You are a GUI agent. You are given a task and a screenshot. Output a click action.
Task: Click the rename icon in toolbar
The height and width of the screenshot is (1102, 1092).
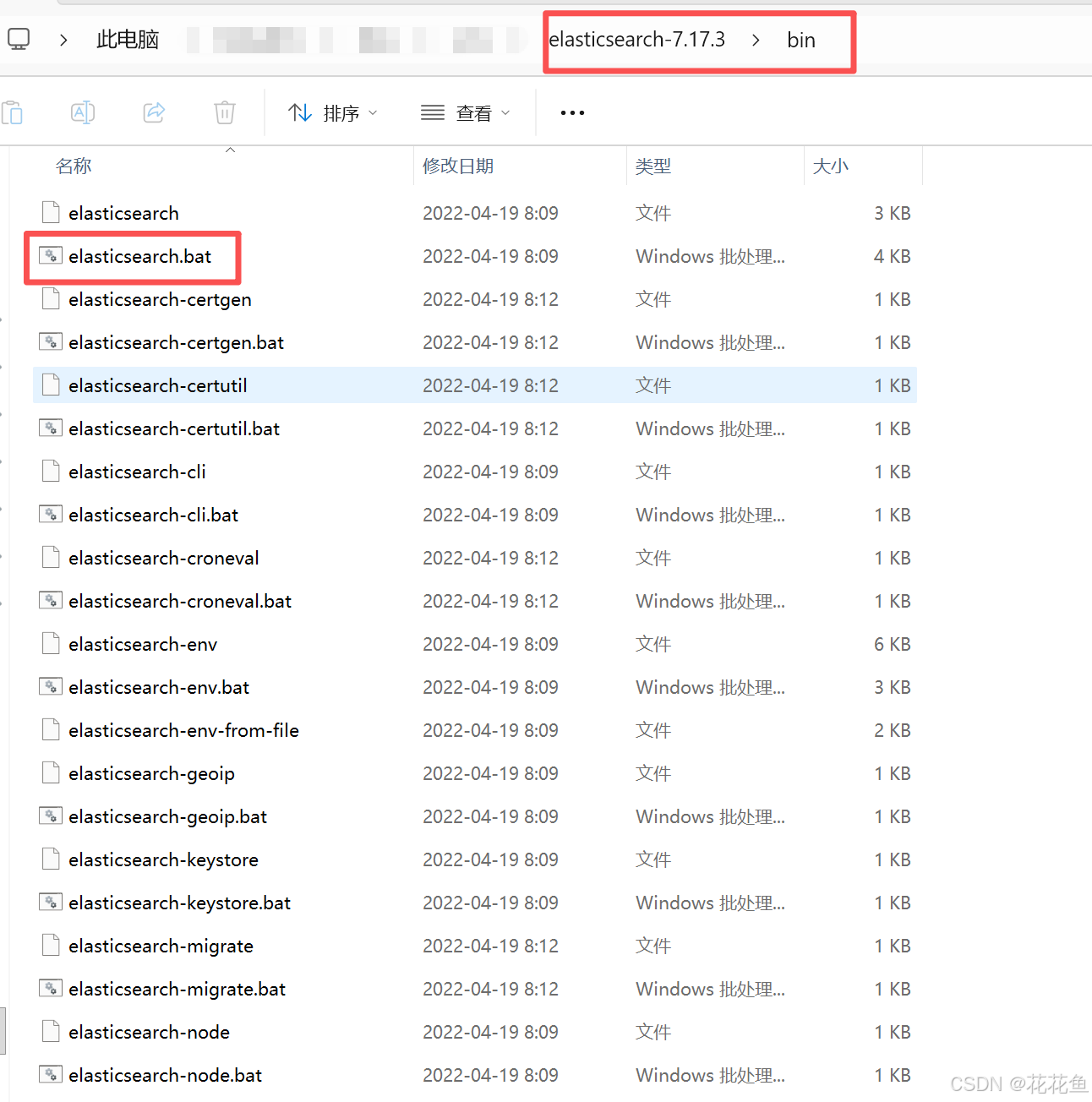coord(83,112)
